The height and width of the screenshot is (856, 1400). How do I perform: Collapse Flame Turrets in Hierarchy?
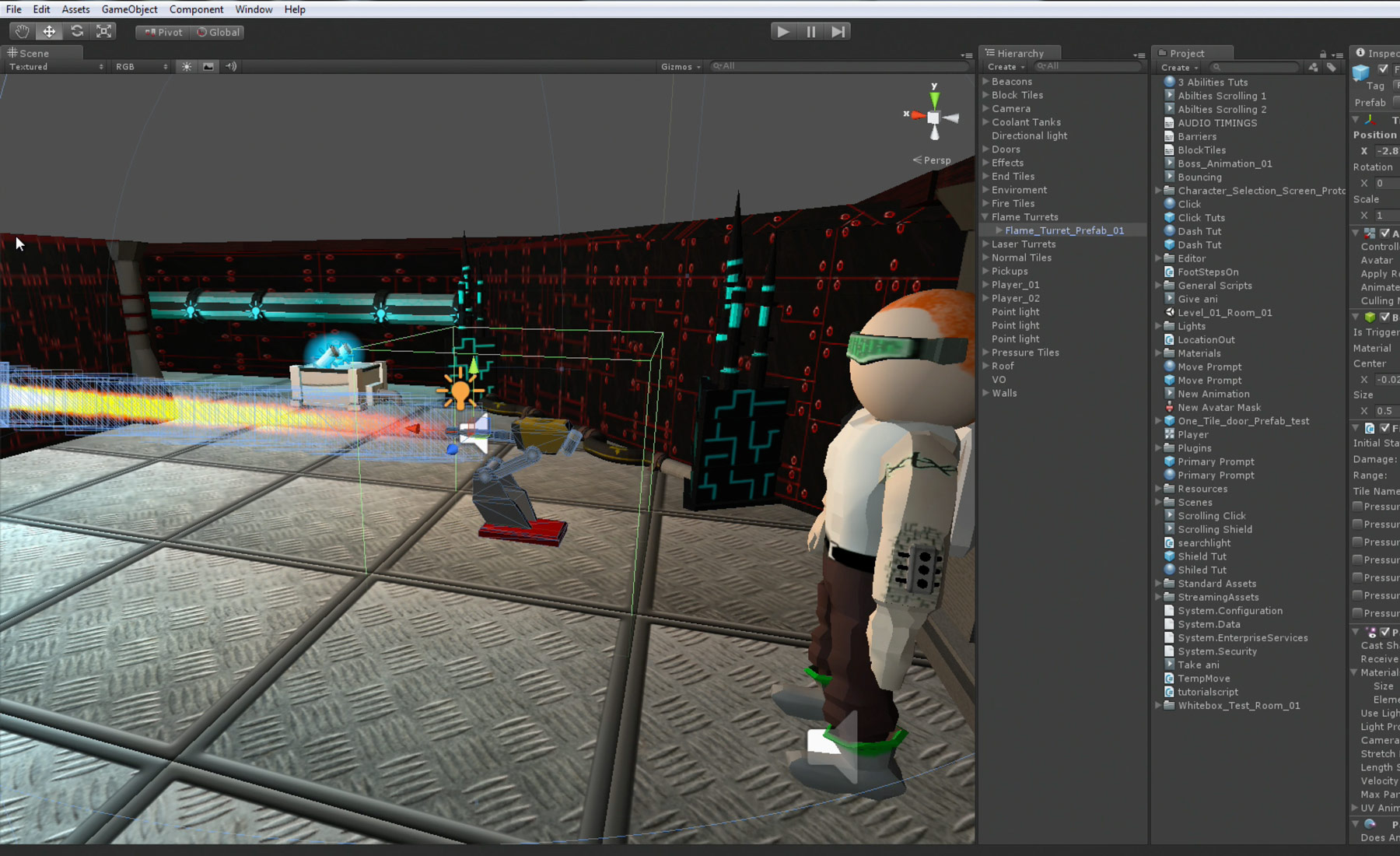[x=985, y=217]
